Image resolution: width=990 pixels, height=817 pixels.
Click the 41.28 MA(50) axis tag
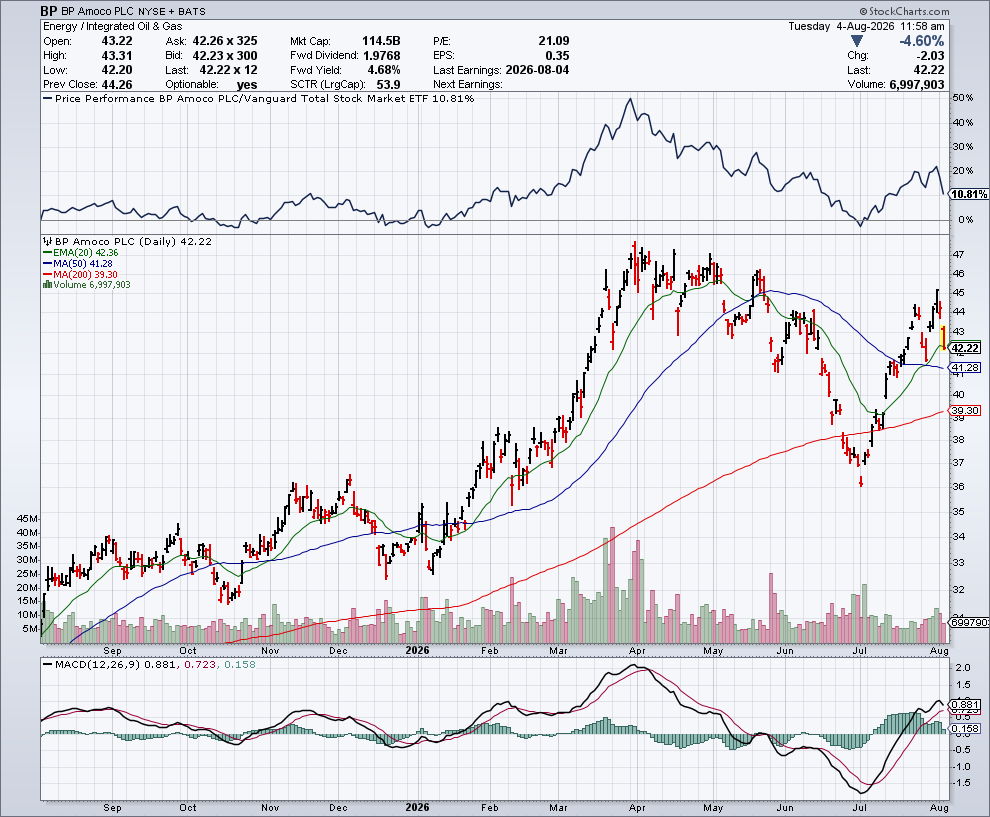(965, 367)
